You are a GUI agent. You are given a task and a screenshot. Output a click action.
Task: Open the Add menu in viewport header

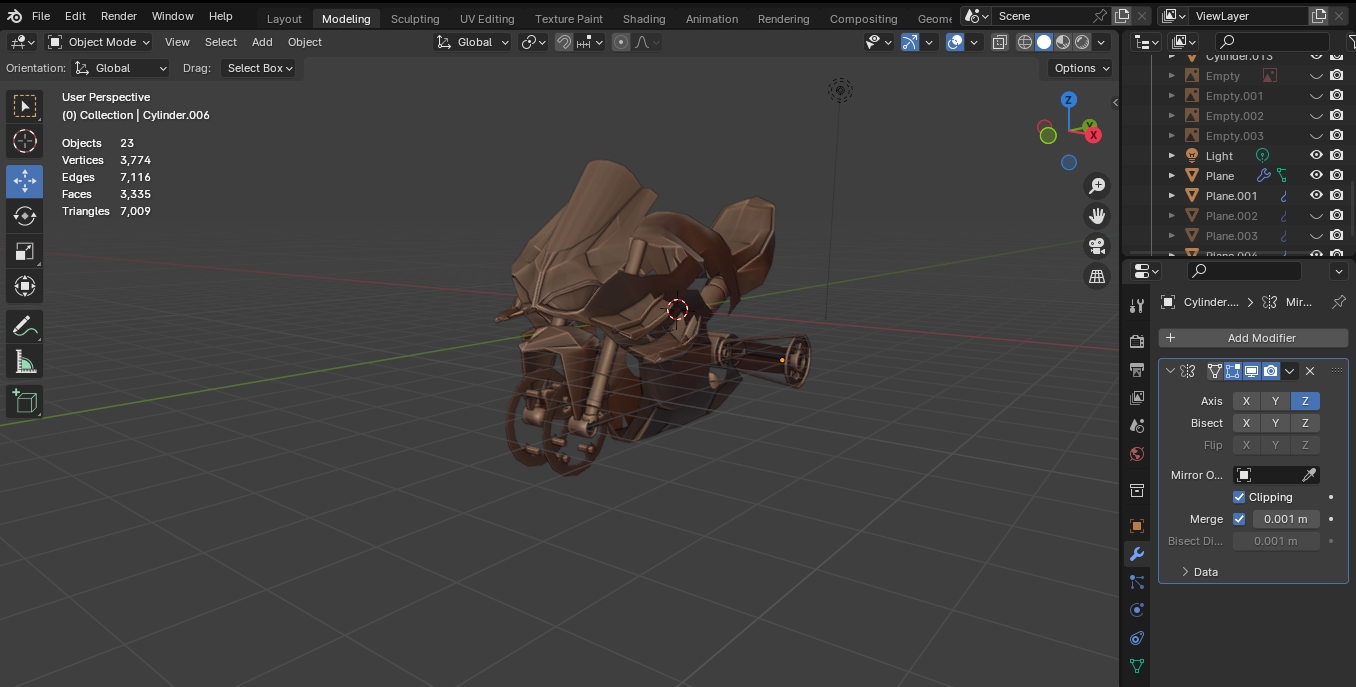coord(262,42)
